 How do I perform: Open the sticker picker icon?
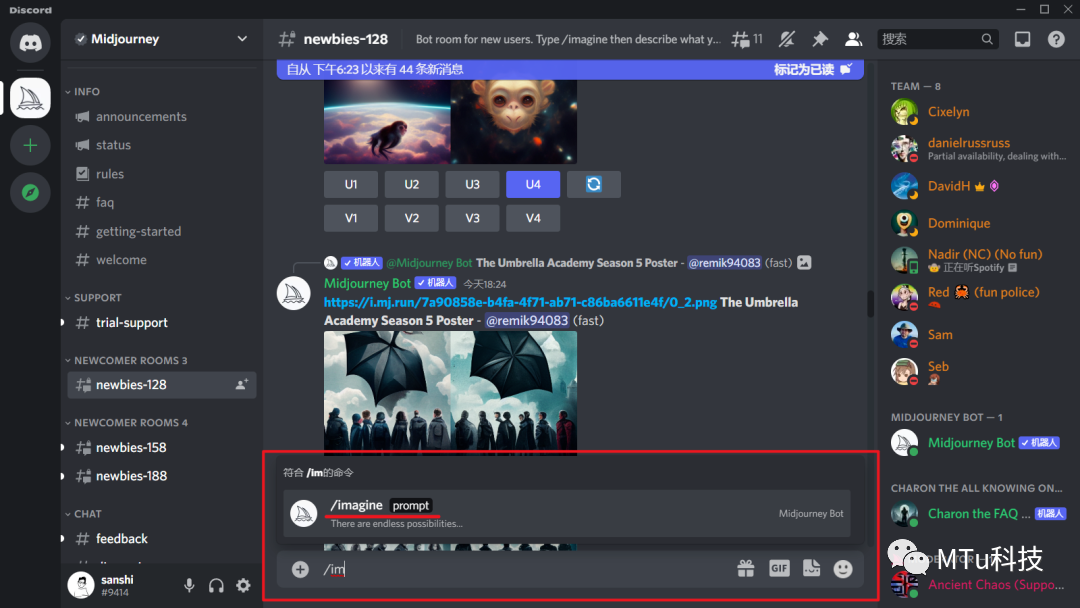pos(811,568)
